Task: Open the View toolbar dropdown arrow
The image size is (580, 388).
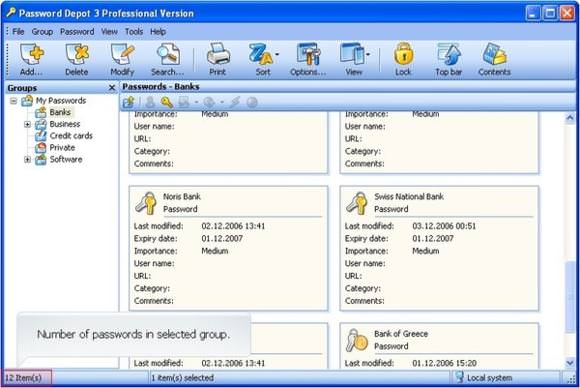Action: click(x=368, y=54)
